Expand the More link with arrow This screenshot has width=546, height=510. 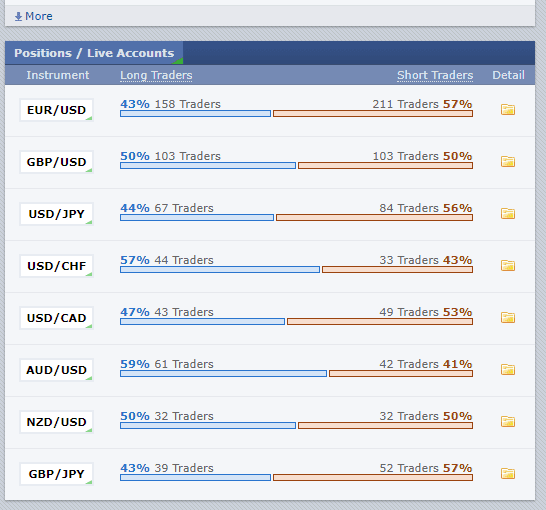click(33, 16)
